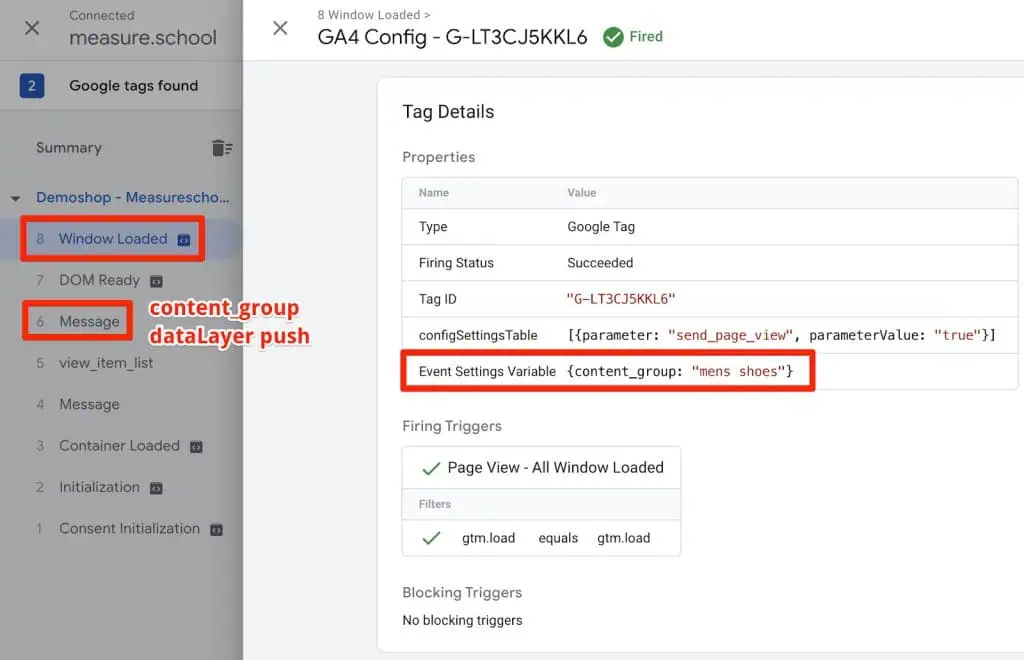Screen dimensions: 1024x660
Task: Collapse the Demoshop - Measureschool container tree
Action: click(x=14, y=197)
